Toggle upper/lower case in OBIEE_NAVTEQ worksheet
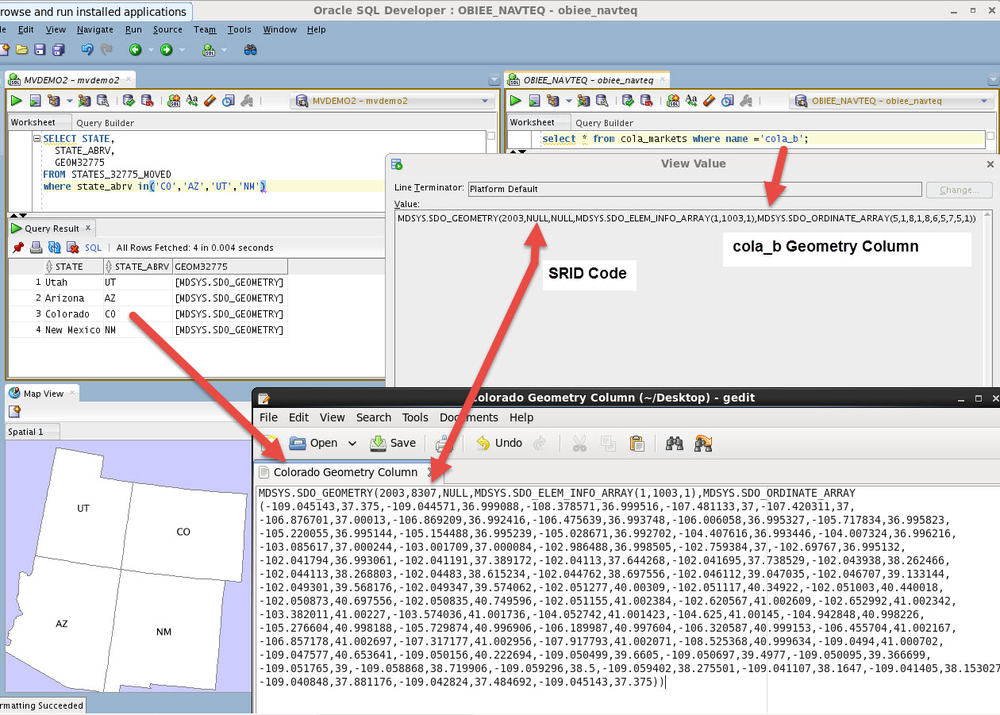The image size is (1000, 715). point(691,101)
